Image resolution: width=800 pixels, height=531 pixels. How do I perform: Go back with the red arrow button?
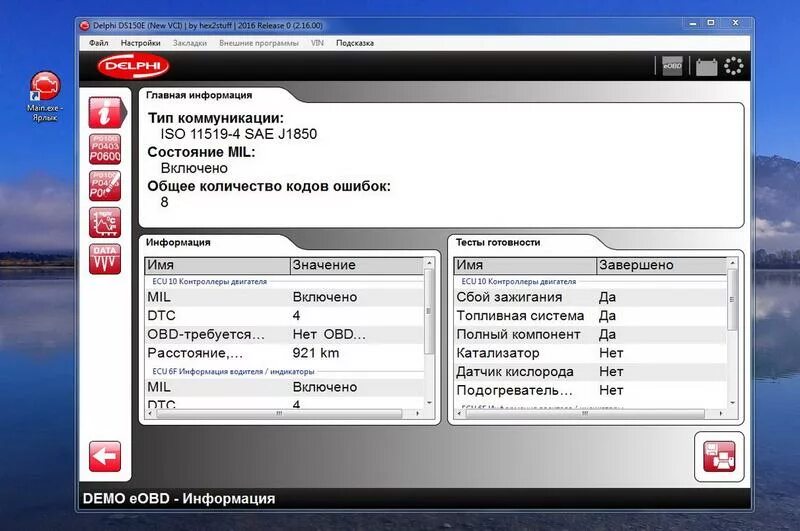tap(105, 457)
